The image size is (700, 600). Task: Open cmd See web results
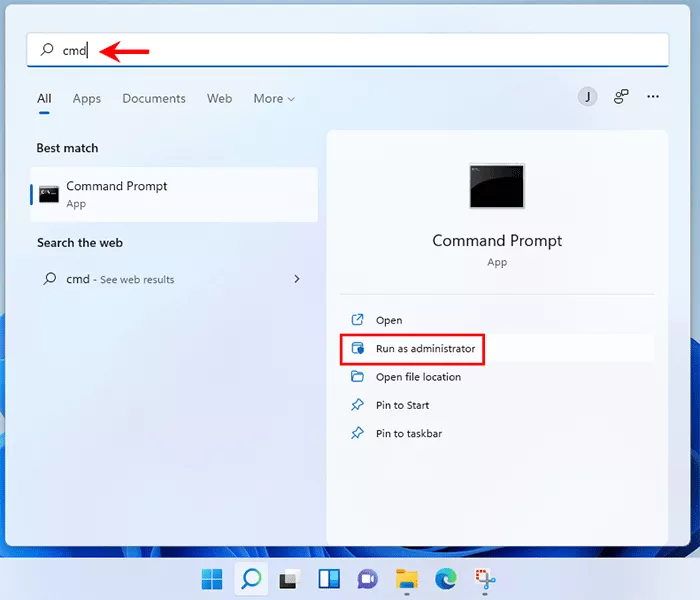pos(174,279)
